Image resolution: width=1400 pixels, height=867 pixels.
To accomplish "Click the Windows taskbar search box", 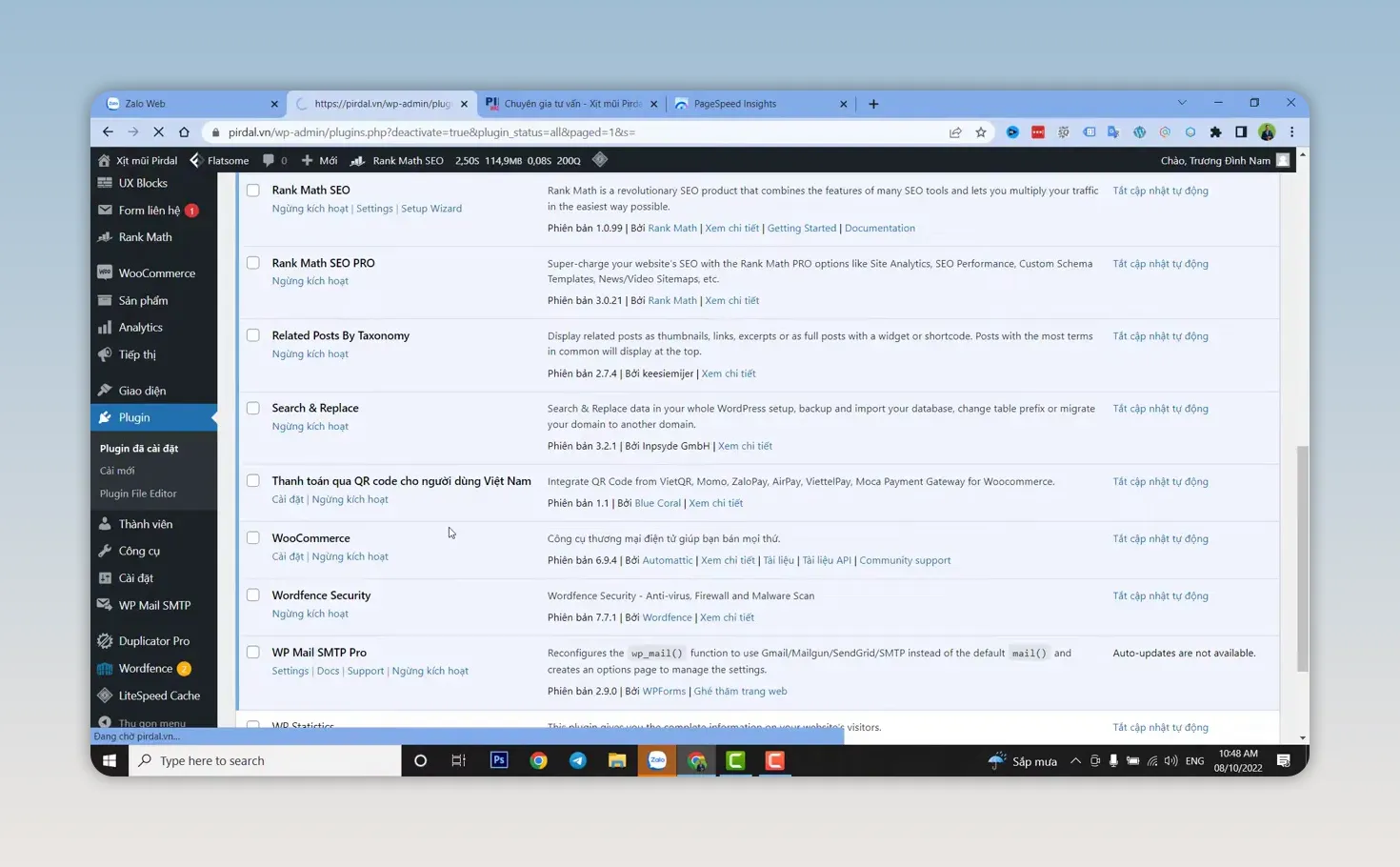I will tap(265, 760).
